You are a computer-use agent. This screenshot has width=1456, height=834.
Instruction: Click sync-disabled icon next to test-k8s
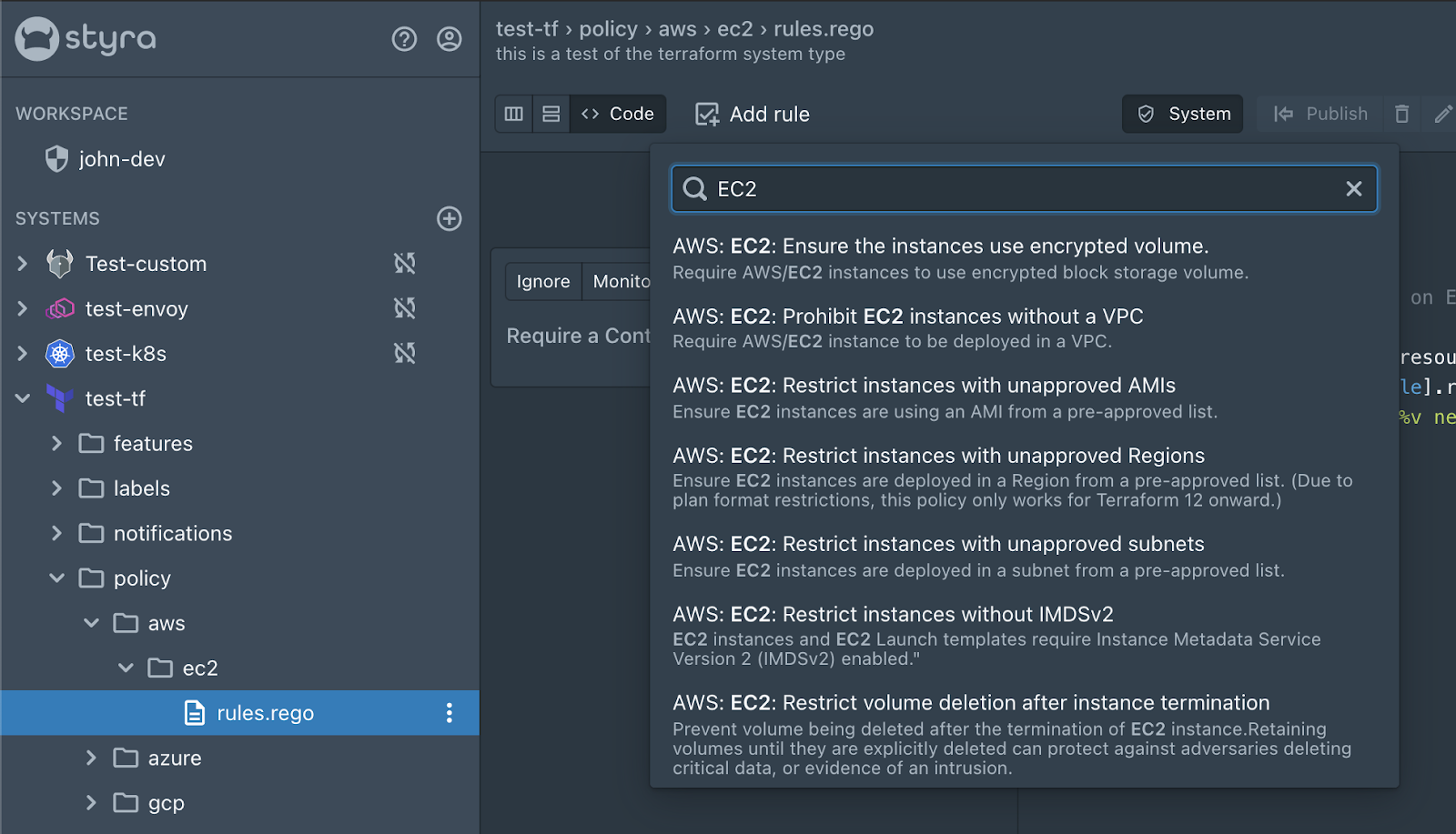pos(405,353)
